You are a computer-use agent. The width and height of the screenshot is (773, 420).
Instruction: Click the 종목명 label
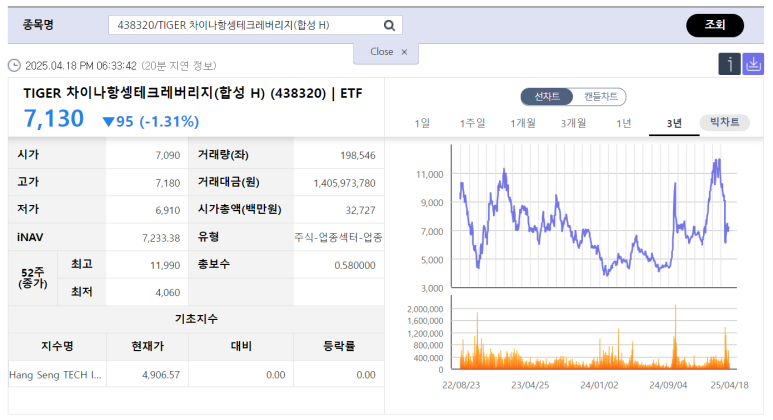pyautogui.click(x=38, y=25)
